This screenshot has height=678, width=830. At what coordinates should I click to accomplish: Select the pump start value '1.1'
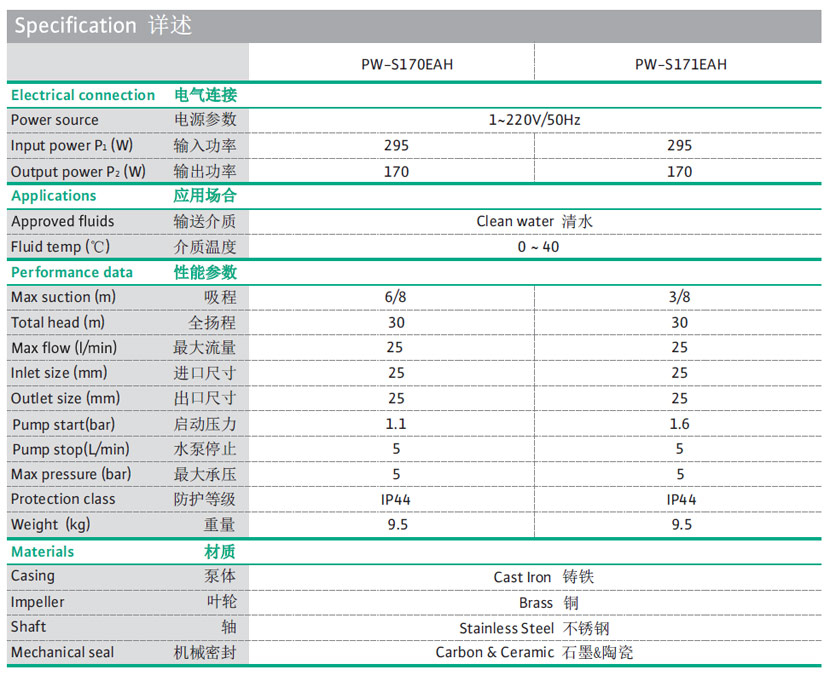[396, 424]
